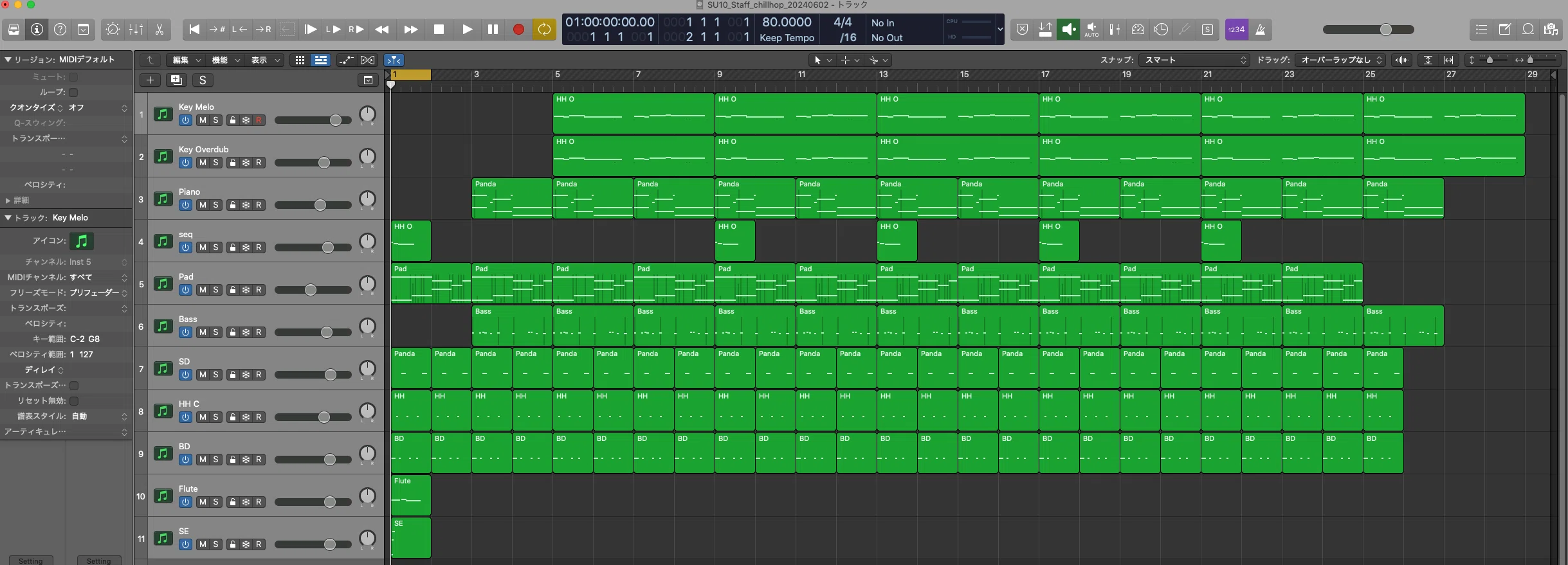Toggle the yellow Cycle mode button
Screen dimensions: 1568x565
544,30
